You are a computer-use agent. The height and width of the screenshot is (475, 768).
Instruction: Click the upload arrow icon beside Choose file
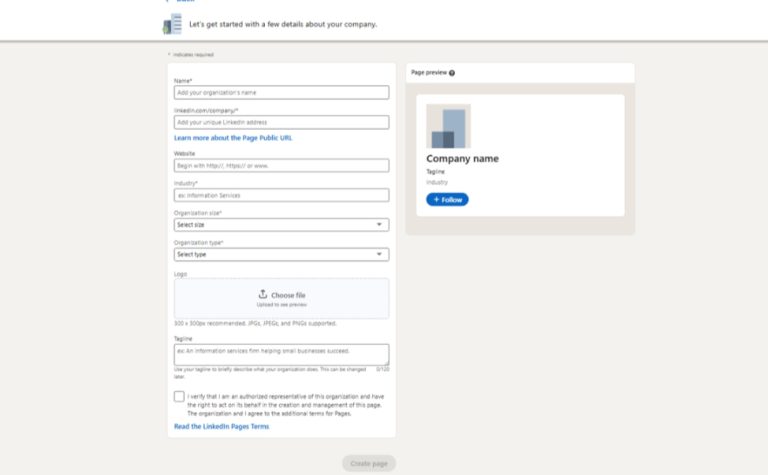[263, 294]
